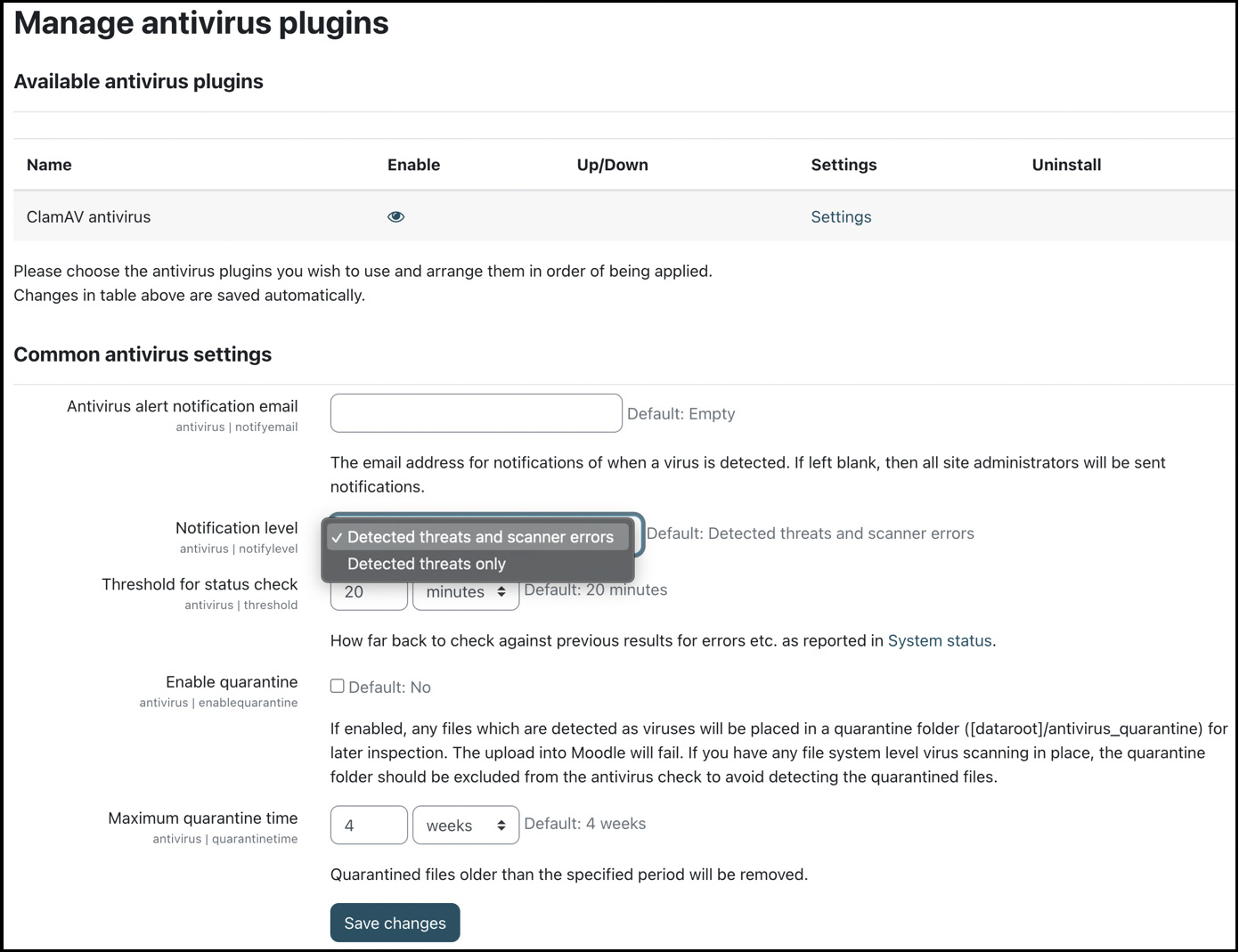Click the 'antivirus | threshold' setting identifier
The height and width of the screenshot is (952, 1239).
(241, 606)
